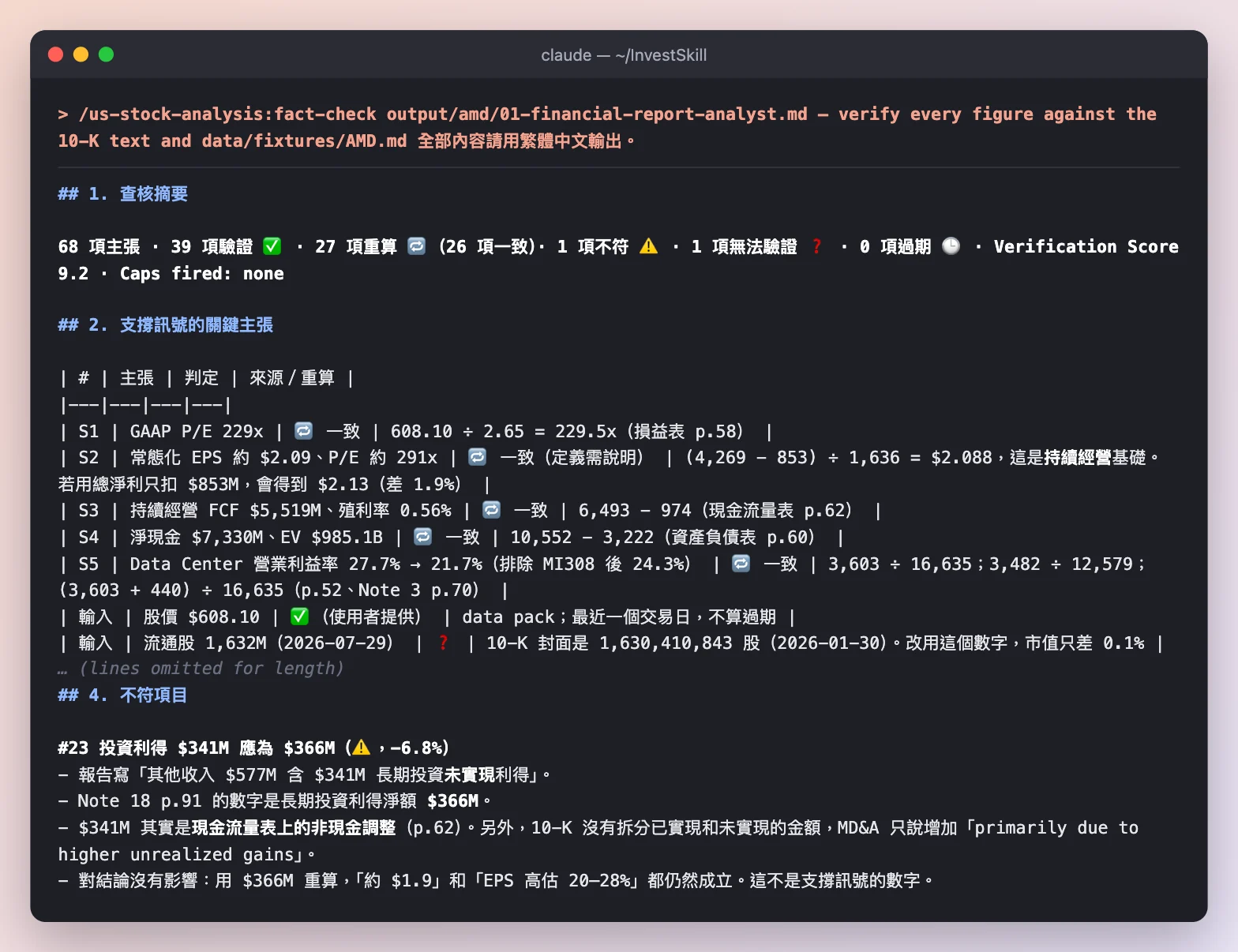
Task: Click the path "output/amd/01-financial-report-analyst.md"
Action: [597, 114]
